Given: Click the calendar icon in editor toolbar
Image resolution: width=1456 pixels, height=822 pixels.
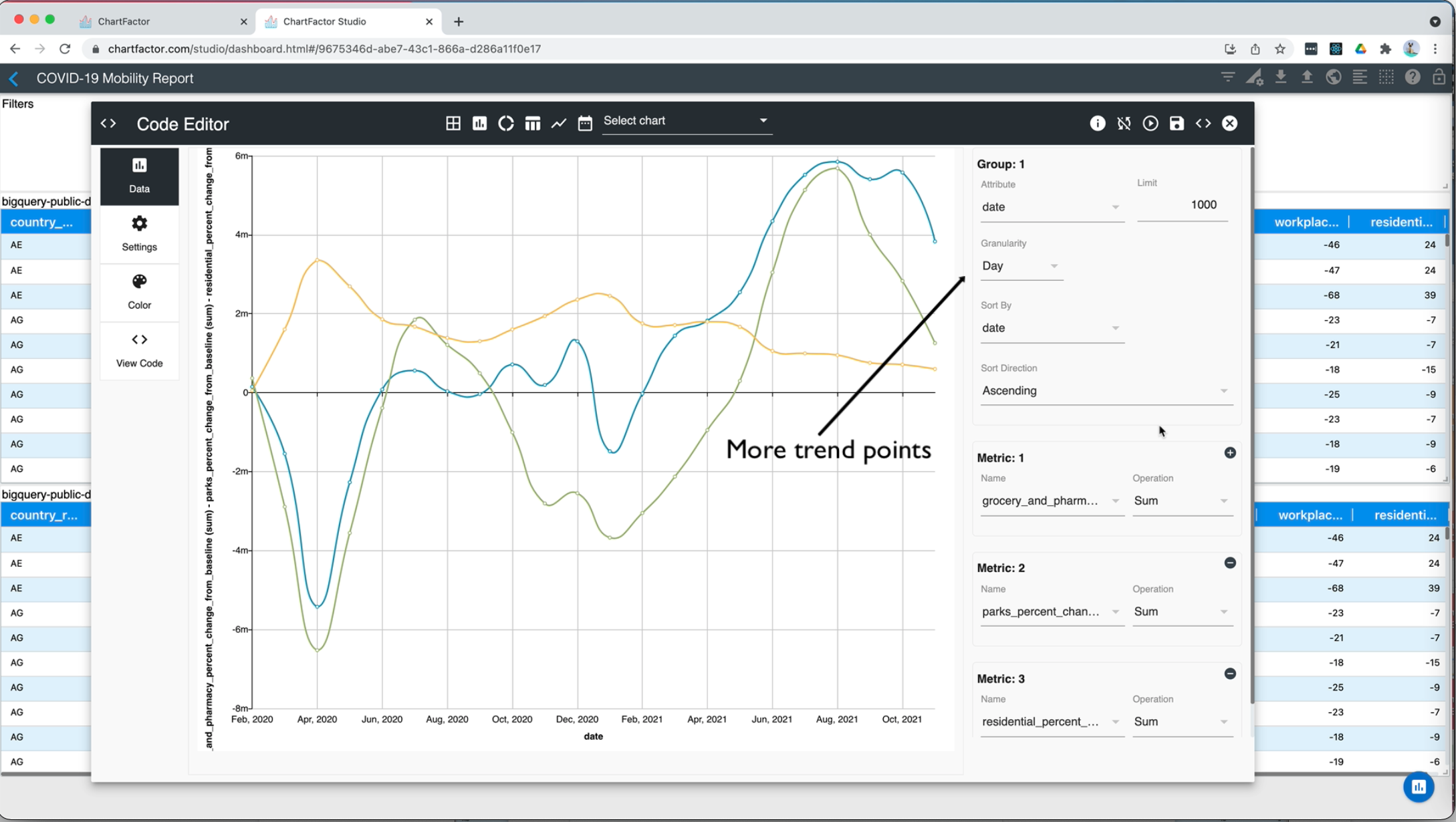Looking at the screenshot, I should [585, 124].
